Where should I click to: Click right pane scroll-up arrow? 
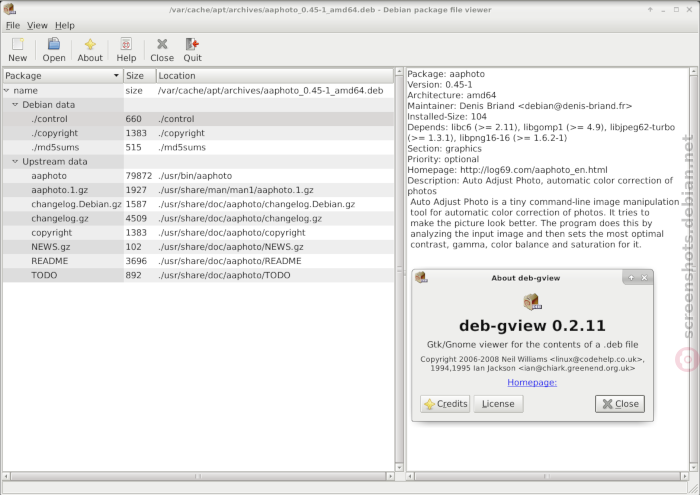point(693,71)
